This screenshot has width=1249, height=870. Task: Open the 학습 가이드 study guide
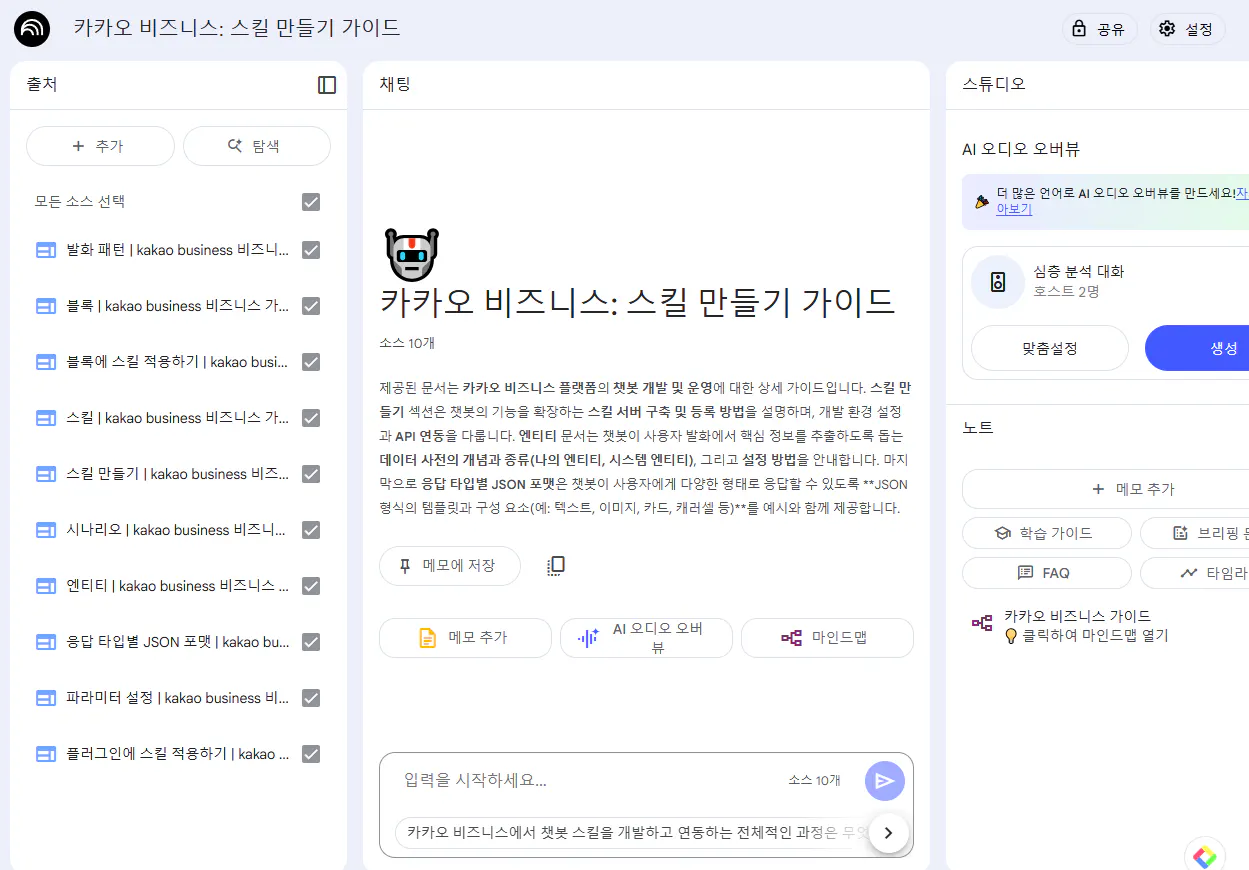1046,533
